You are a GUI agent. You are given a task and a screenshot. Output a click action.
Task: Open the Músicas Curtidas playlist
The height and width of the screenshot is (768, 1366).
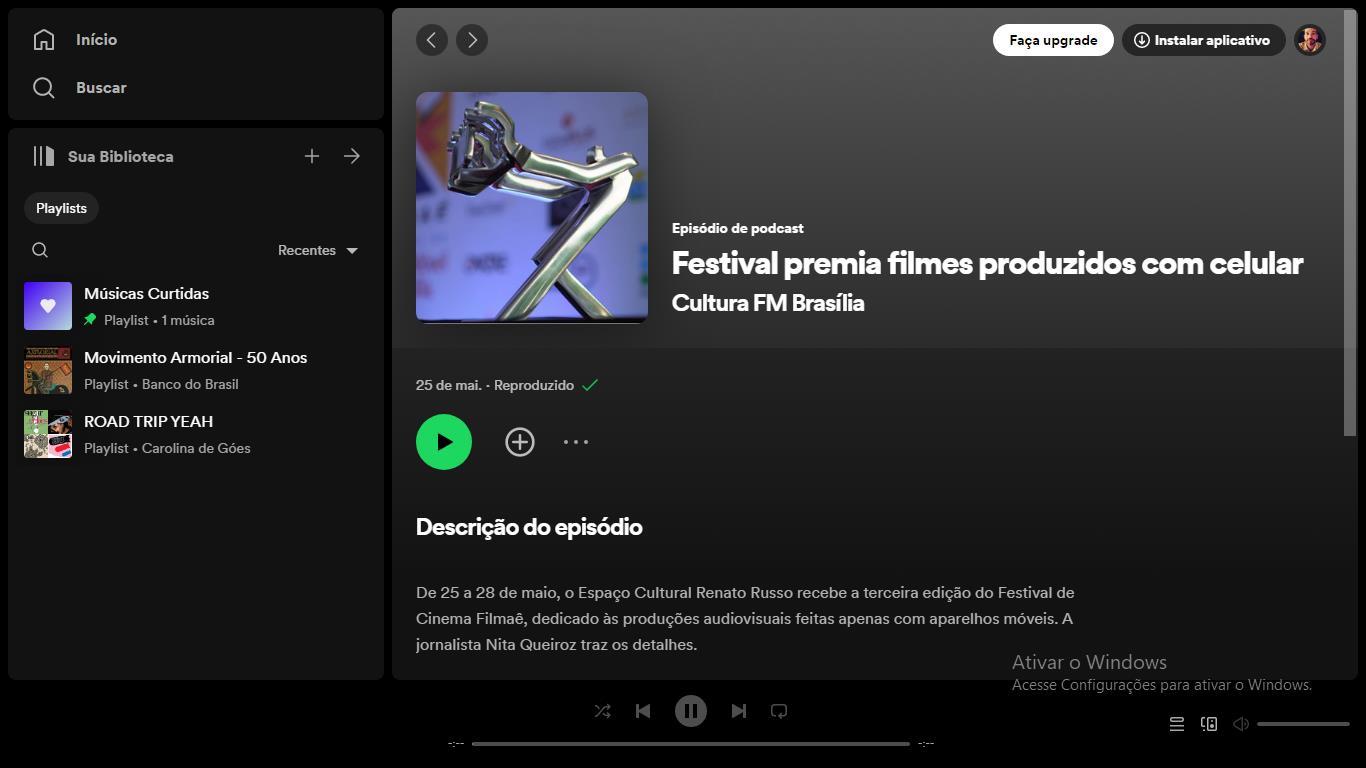tap(196, 306)
